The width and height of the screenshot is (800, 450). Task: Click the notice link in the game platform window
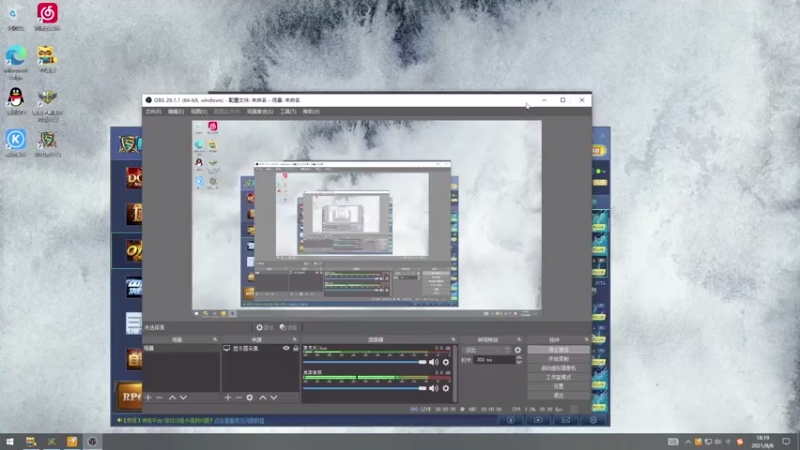tap(239, 421)
